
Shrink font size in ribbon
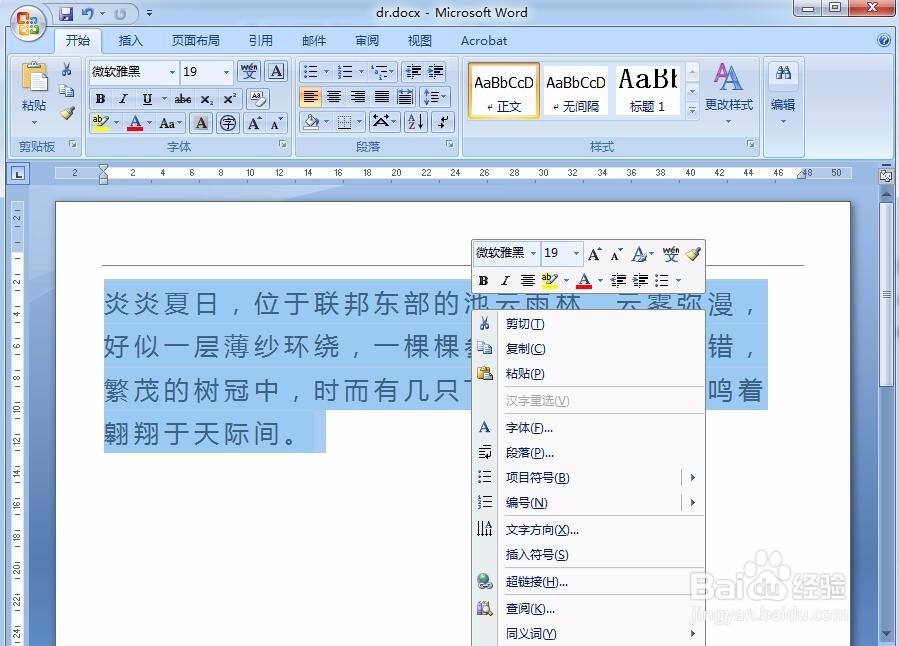point(276,123)
